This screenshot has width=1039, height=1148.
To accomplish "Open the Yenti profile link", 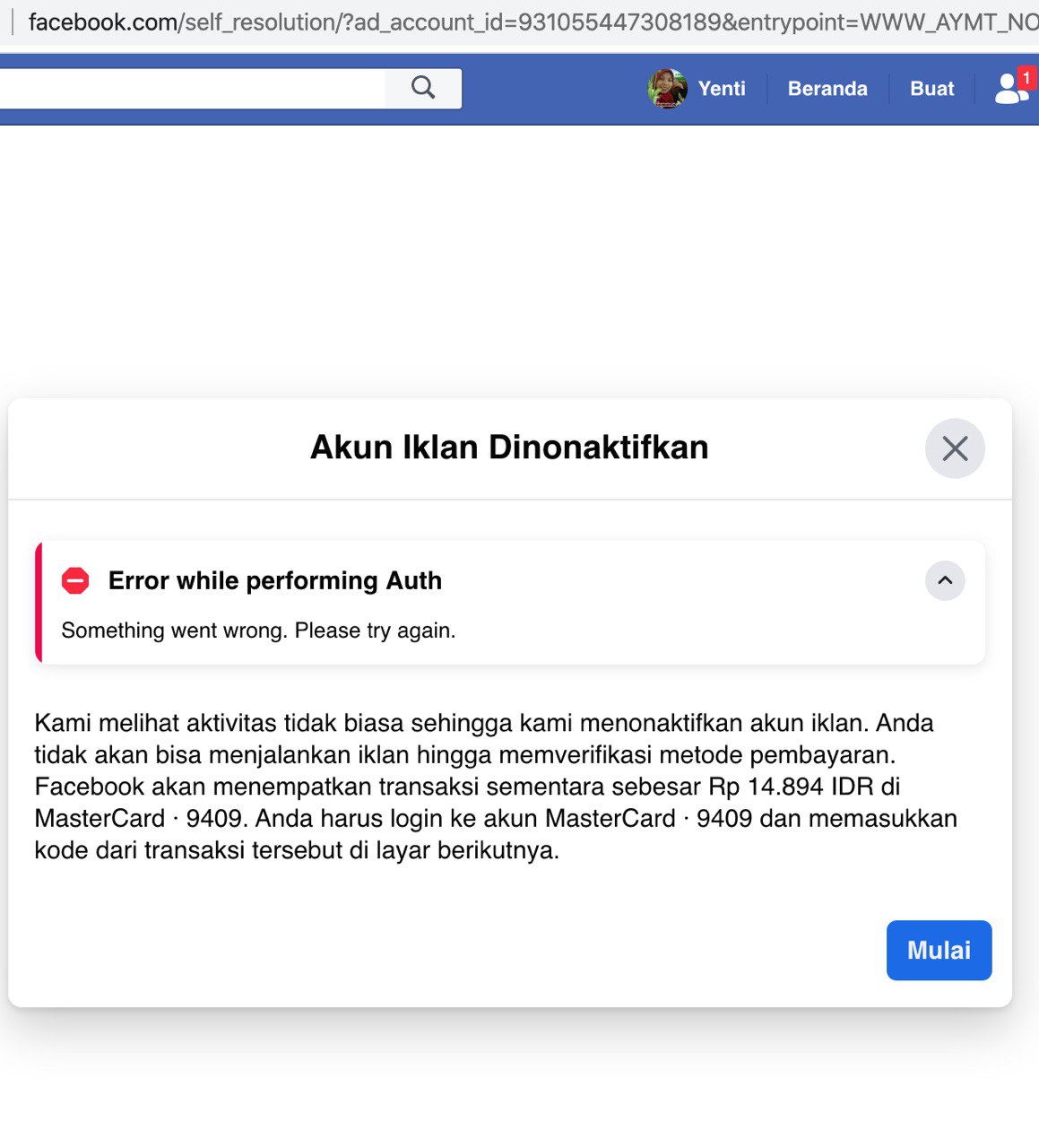I will coord(722,89).
